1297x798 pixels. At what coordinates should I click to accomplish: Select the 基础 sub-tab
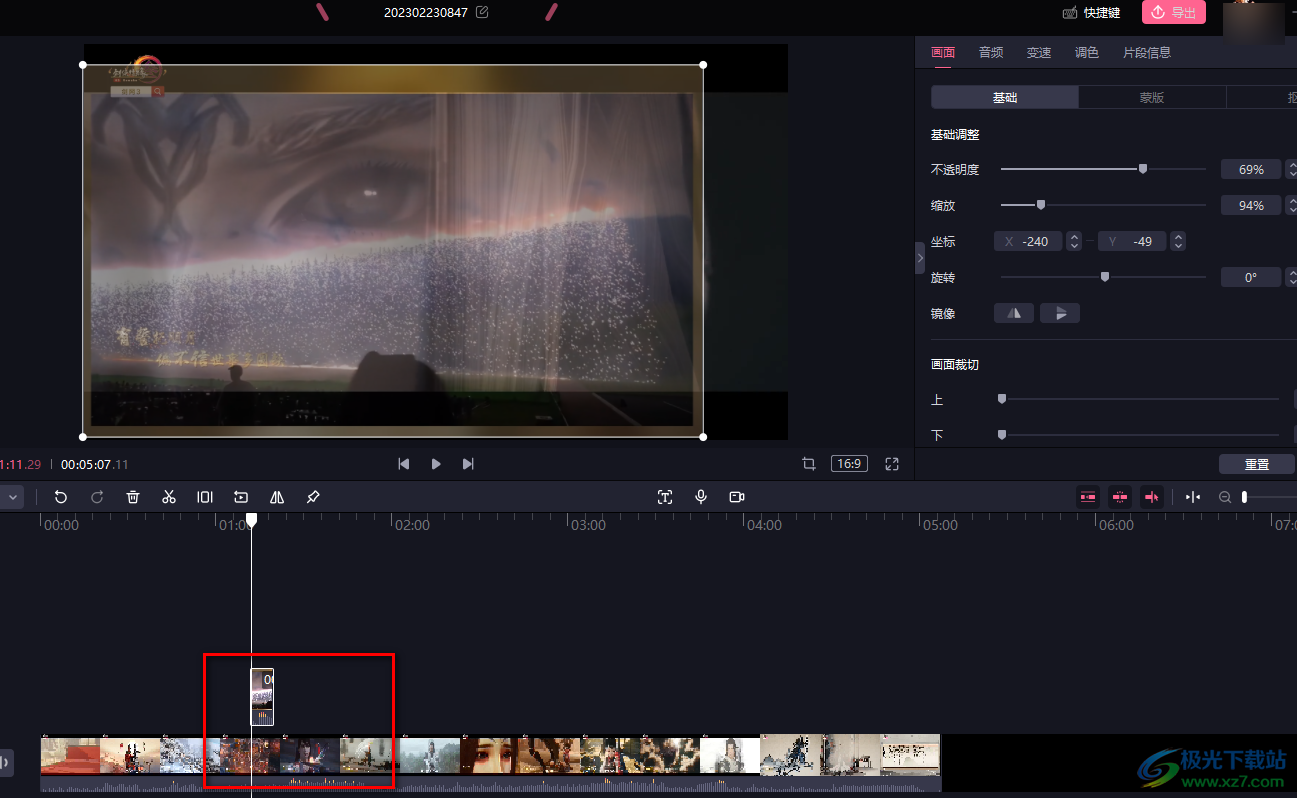[x=1005, y=97]
